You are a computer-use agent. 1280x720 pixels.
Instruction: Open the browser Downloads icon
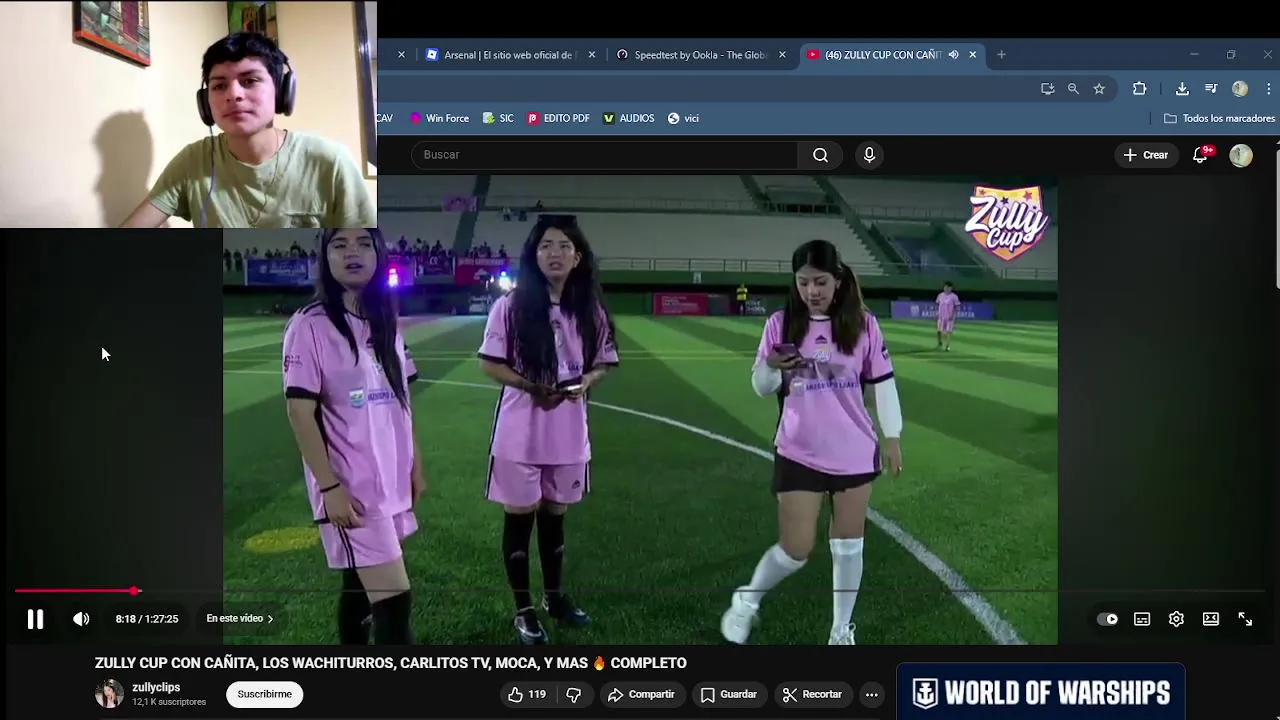[x=1182, y=89]
